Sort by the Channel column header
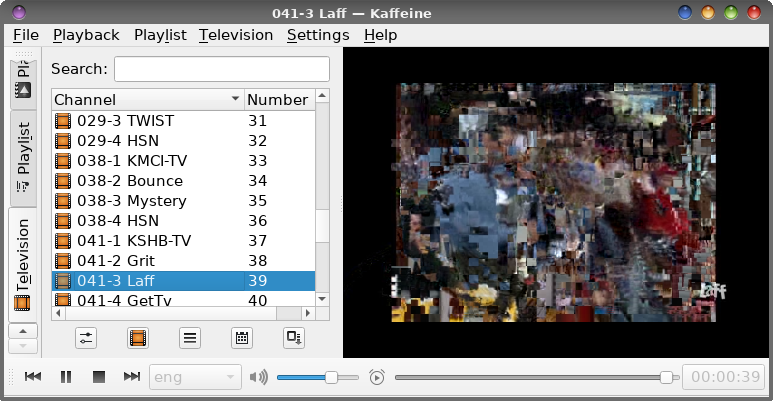 pyautogui.click(x=147, y=100)
